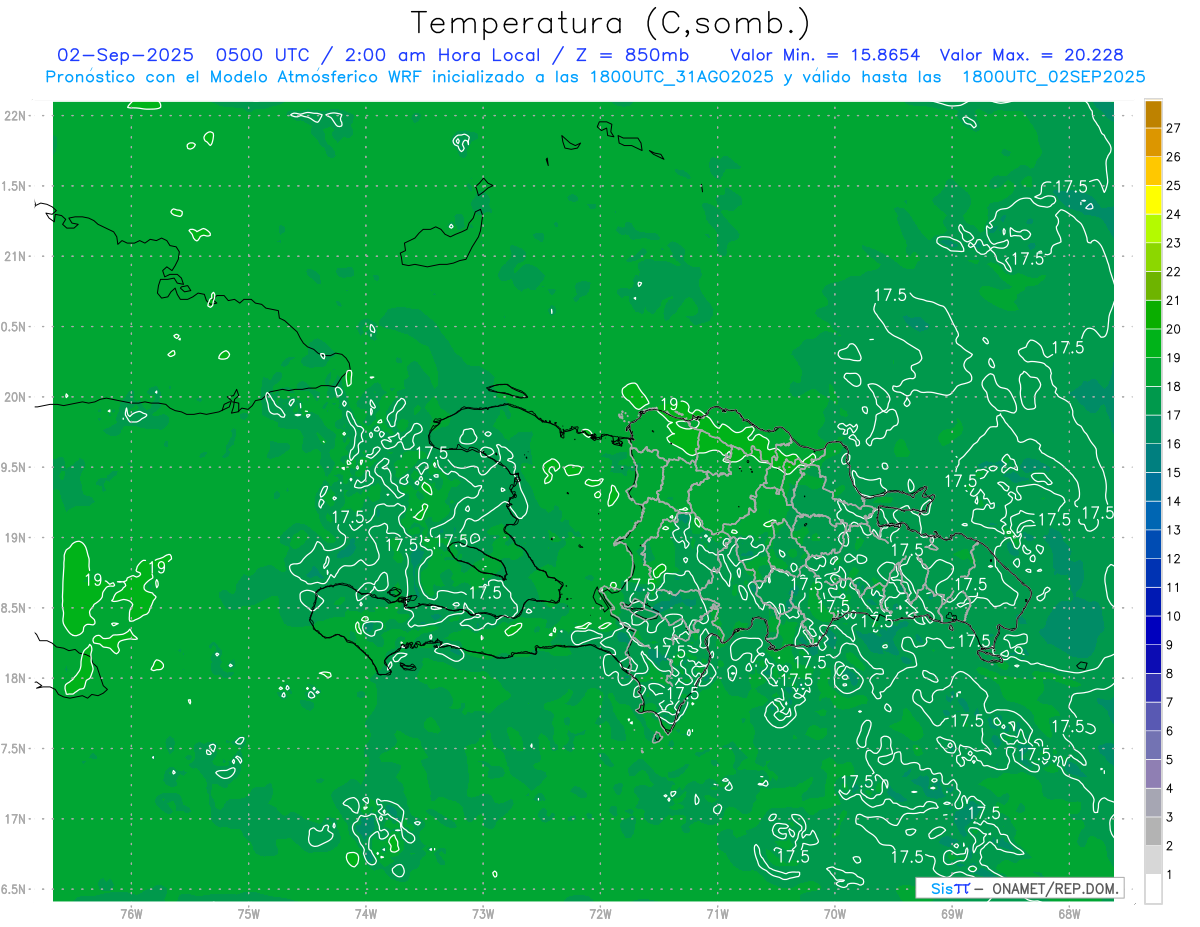The height and width of the screenshot is (927, 1200).
Task: Click the "17N" latitude label
Action: coord(15,819)
